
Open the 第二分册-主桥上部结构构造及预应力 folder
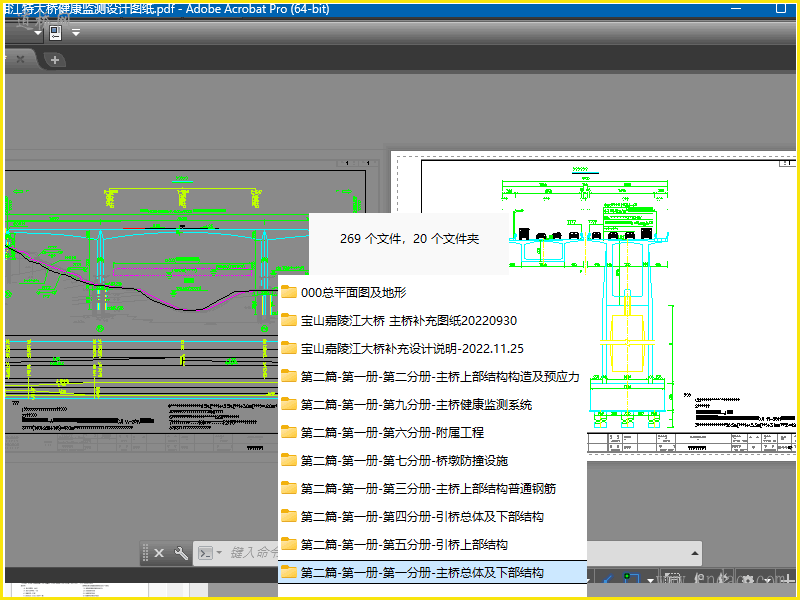click(439, 377)
